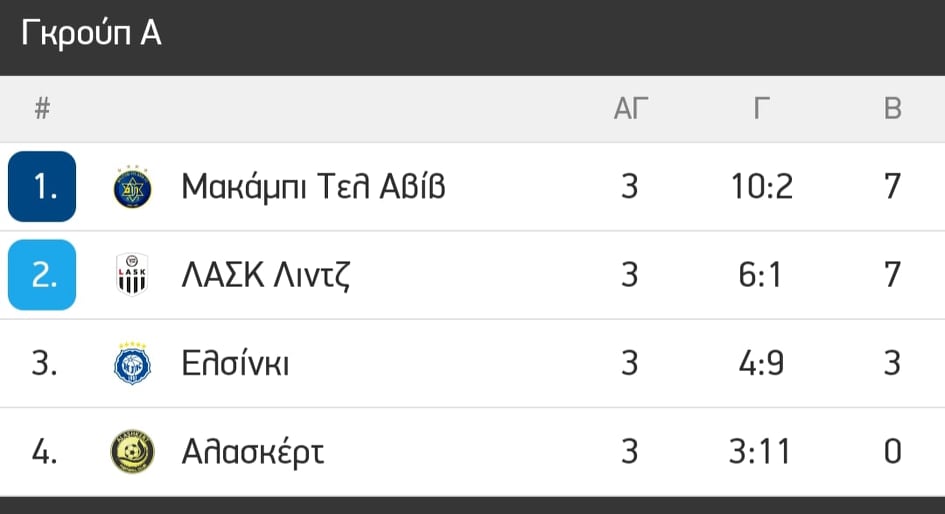Click the ΑΓ column header

pyautogui.click(x=630, y=109)
